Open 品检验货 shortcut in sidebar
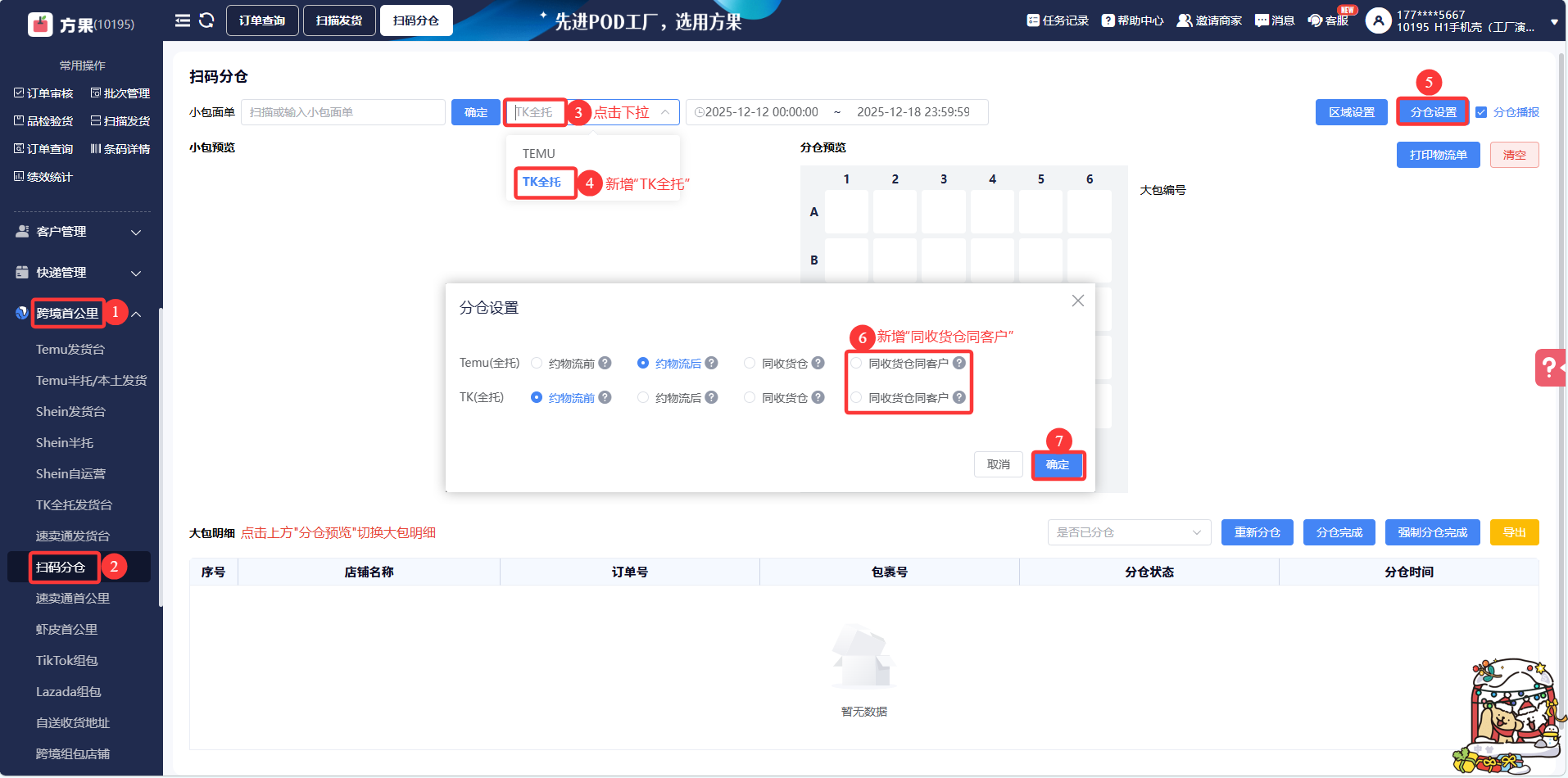 click(43, 121)
